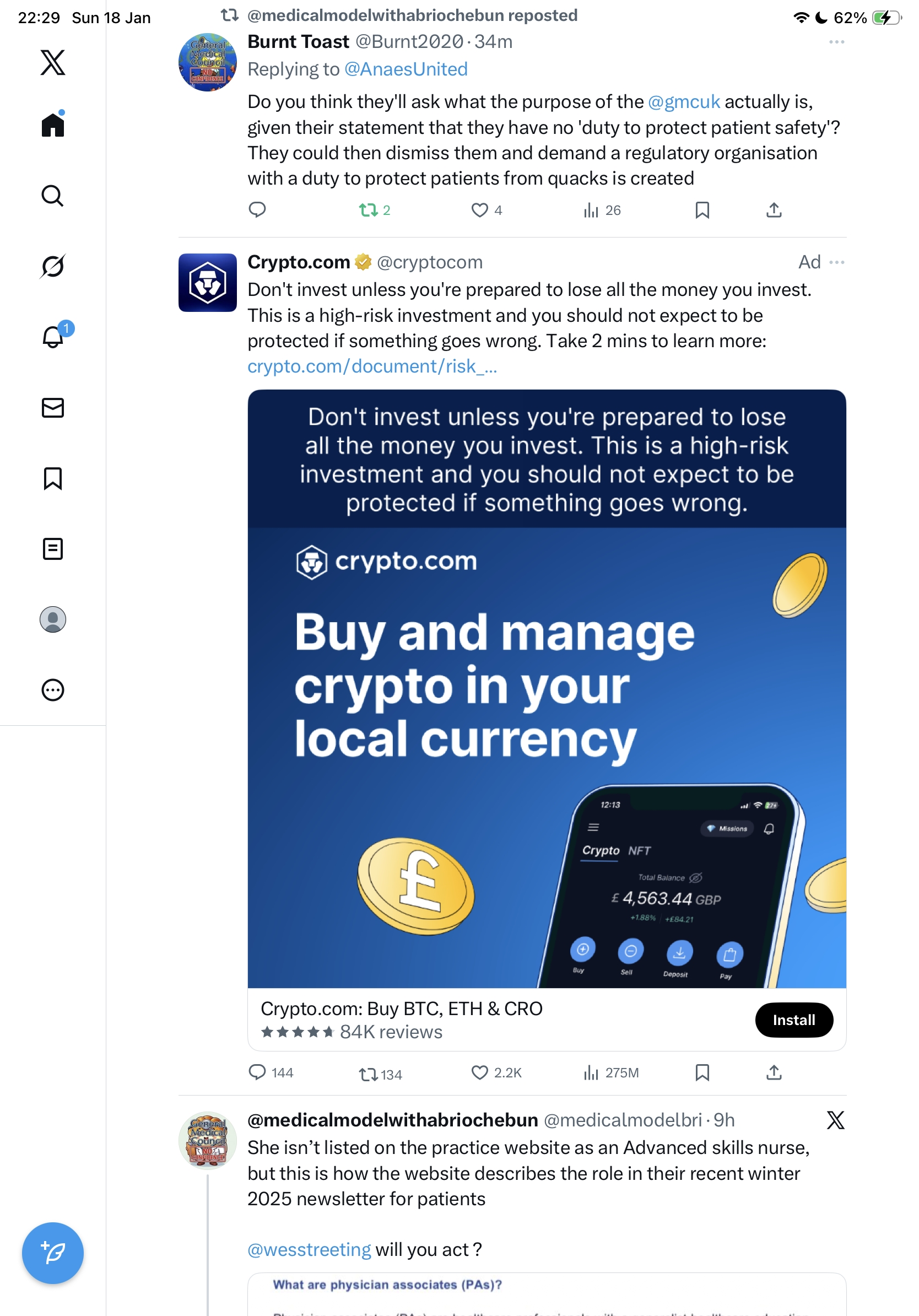Open Grok icon in sidebar
The height and width of the screenshot is (1316, 919).
coord(53,267)
